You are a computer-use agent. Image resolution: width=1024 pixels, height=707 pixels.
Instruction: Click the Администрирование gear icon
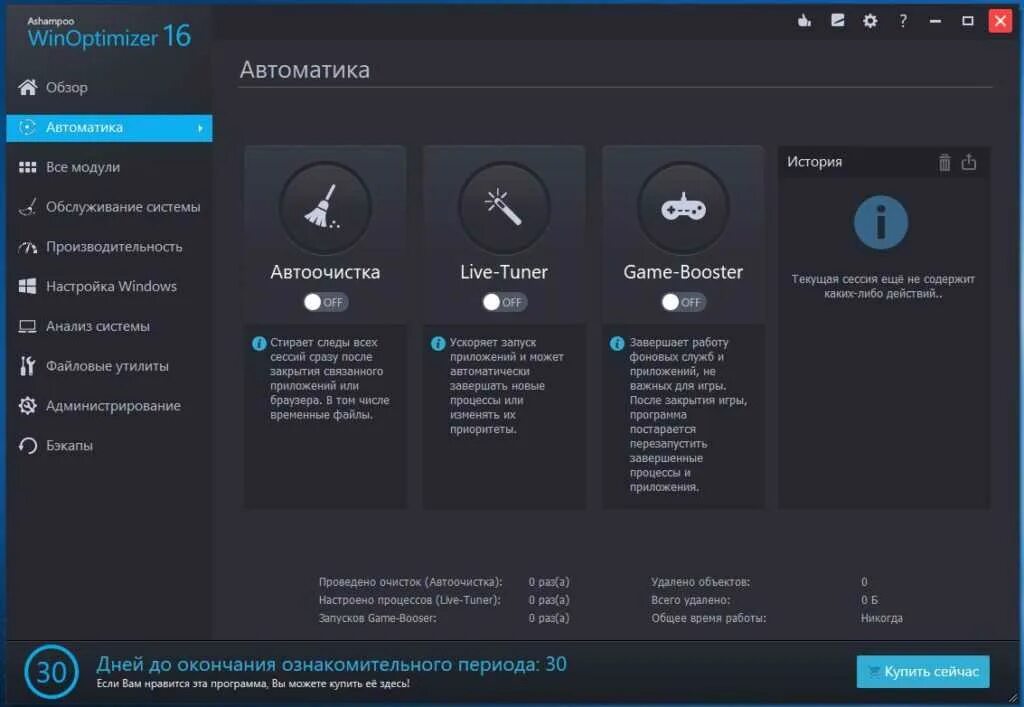click(x=27, y=405)
